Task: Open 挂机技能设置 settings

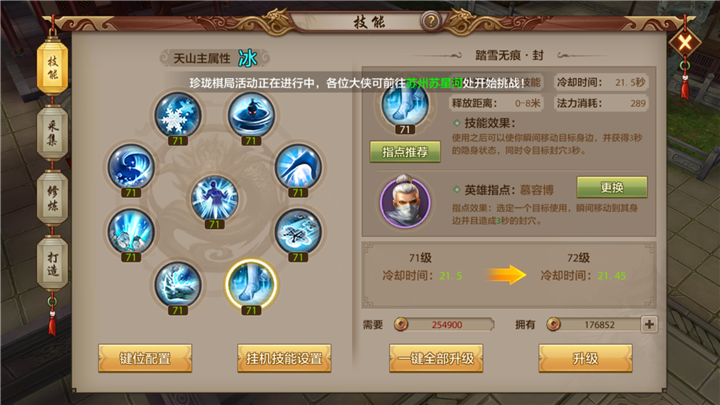Action: (x=284, y=358)
